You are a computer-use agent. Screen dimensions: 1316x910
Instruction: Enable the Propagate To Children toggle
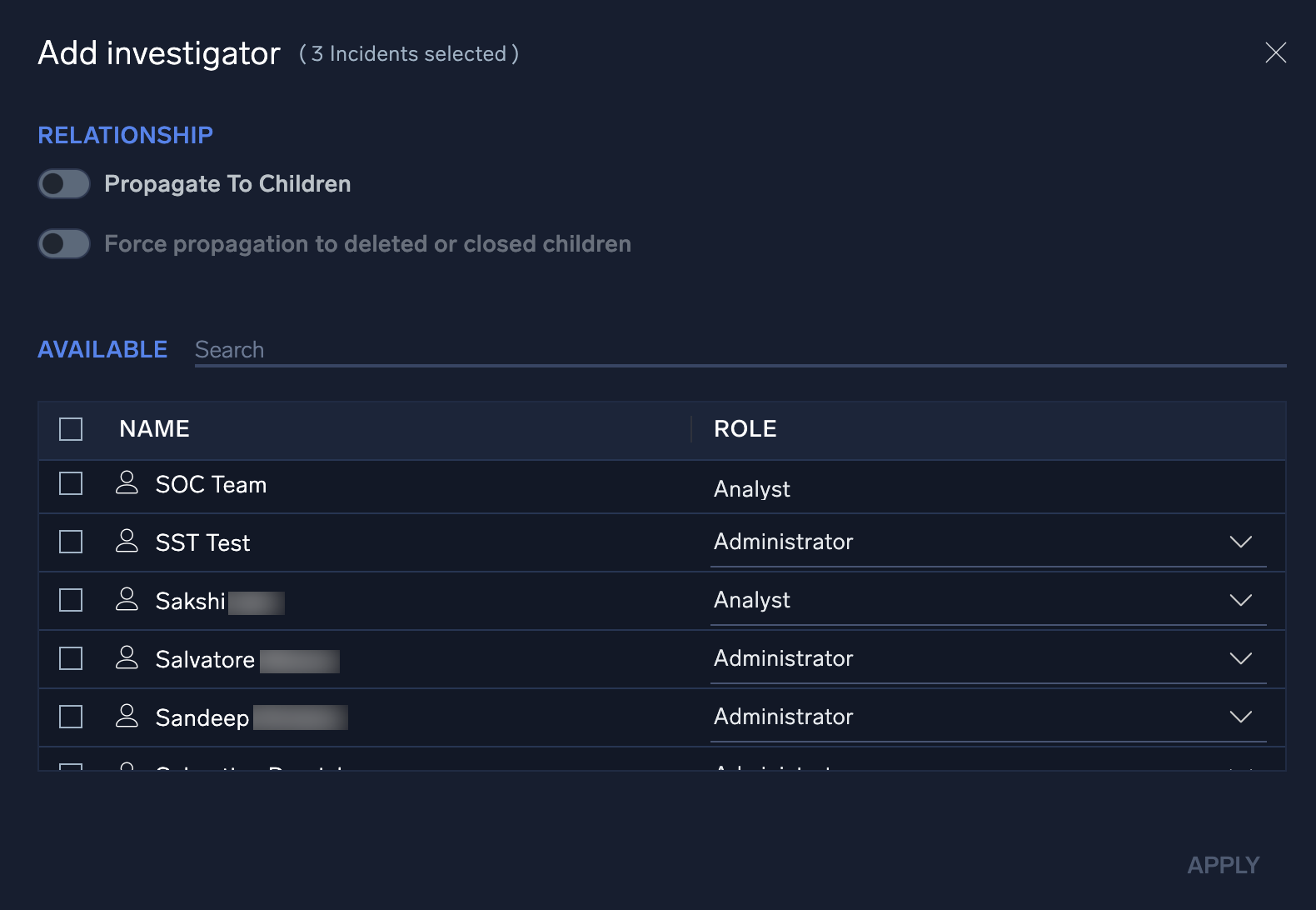click(63, 183)
